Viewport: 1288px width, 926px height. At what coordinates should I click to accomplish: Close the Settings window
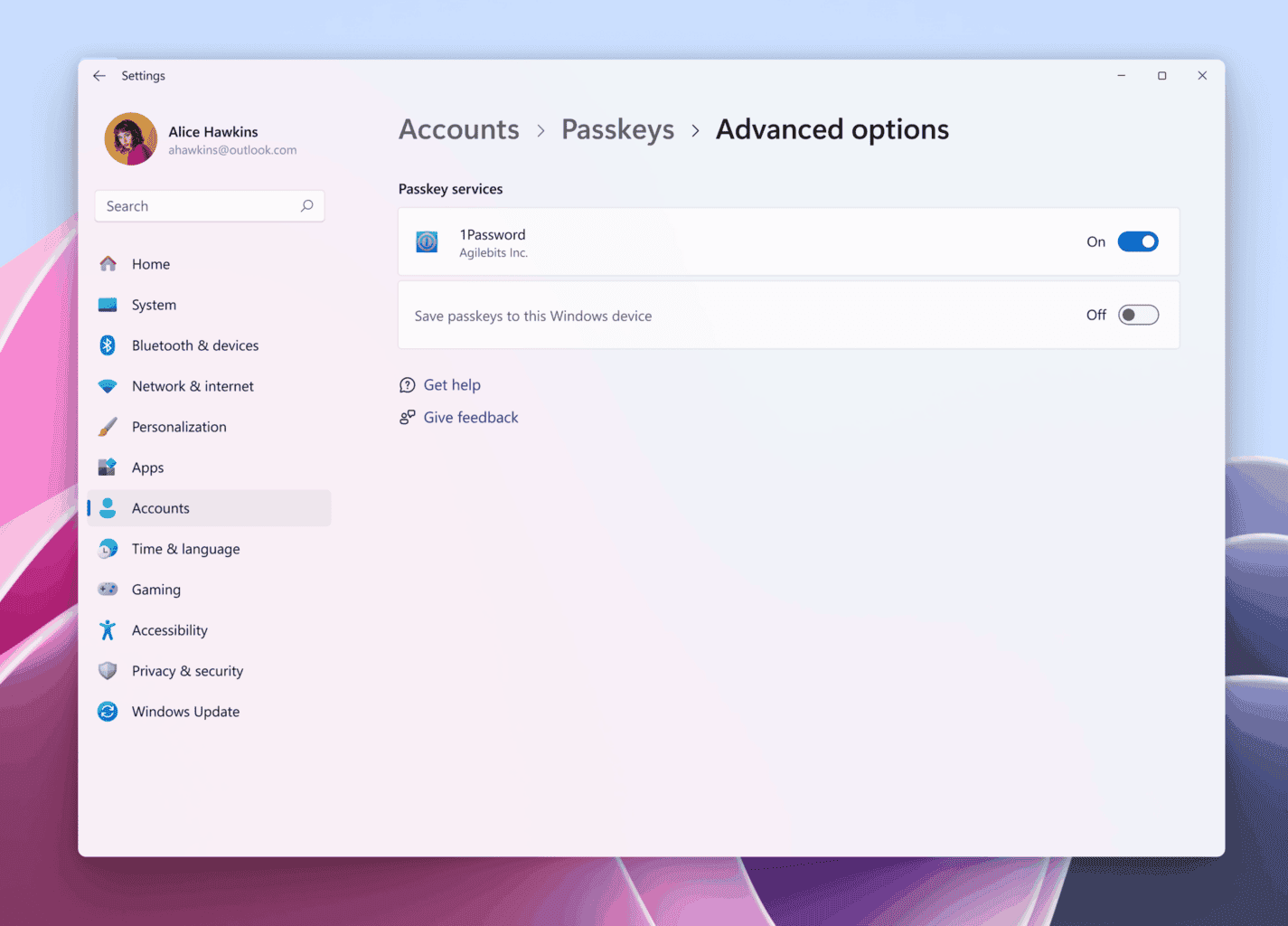1202,76
